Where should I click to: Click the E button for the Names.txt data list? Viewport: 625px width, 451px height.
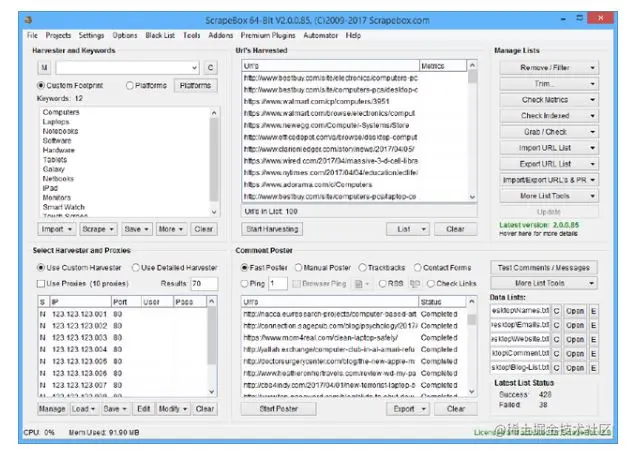click(x=594, y=311)
